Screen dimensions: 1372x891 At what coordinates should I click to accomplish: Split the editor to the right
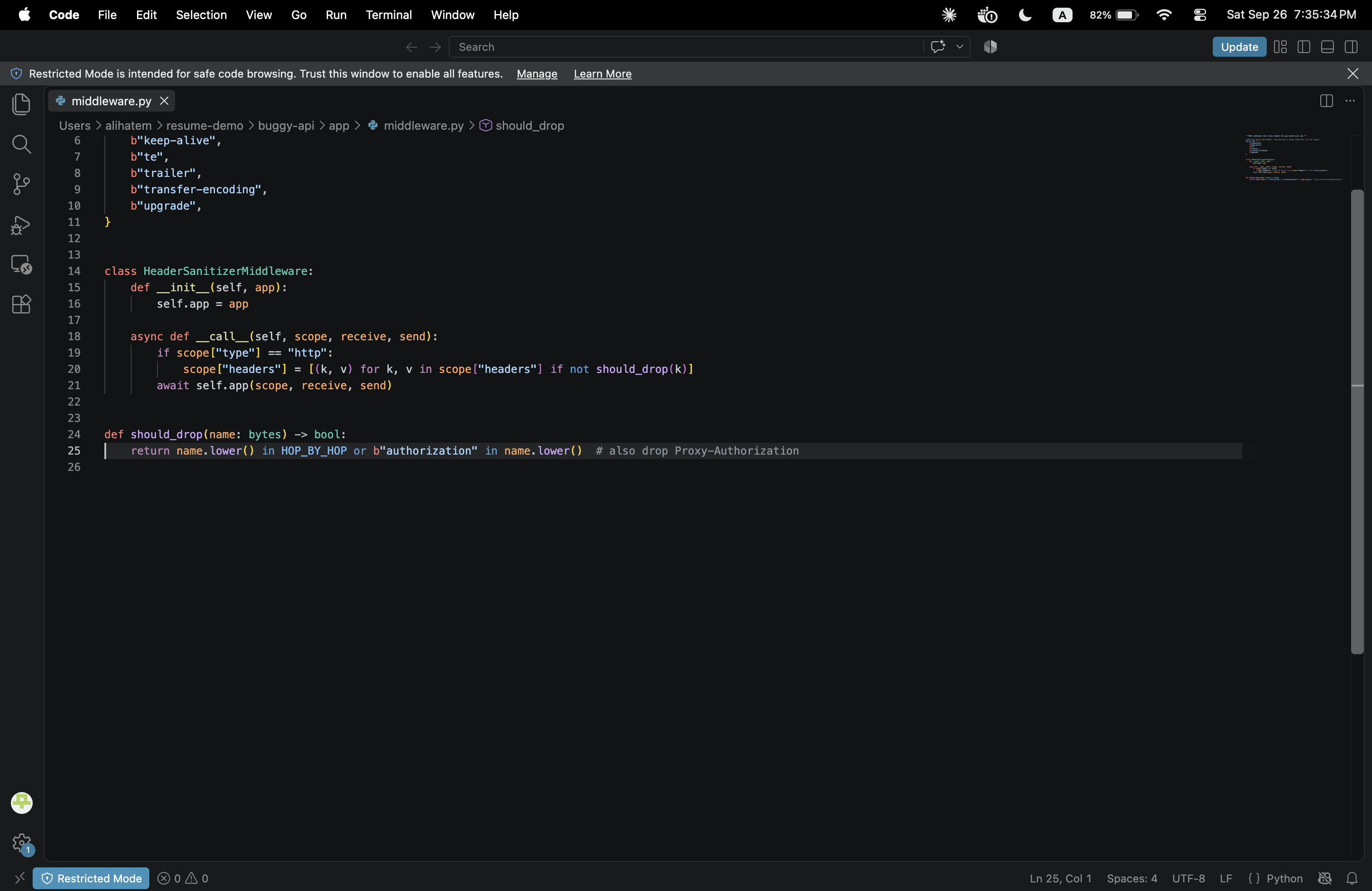pyautogui.click(x=1327, y=101)
